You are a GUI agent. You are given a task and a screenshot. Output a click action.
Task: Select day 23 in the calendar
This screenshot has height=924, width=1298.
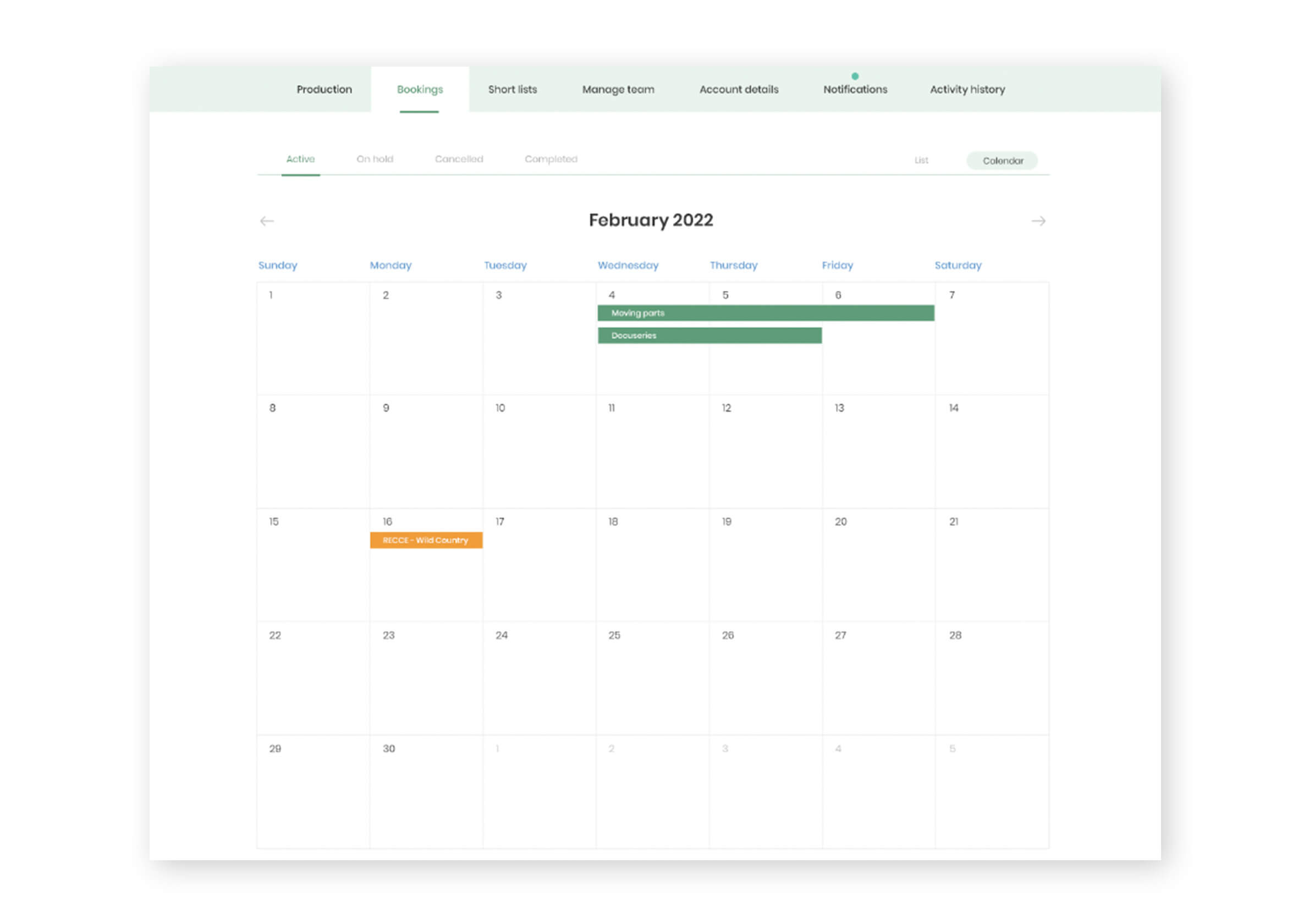click(426, 678)
